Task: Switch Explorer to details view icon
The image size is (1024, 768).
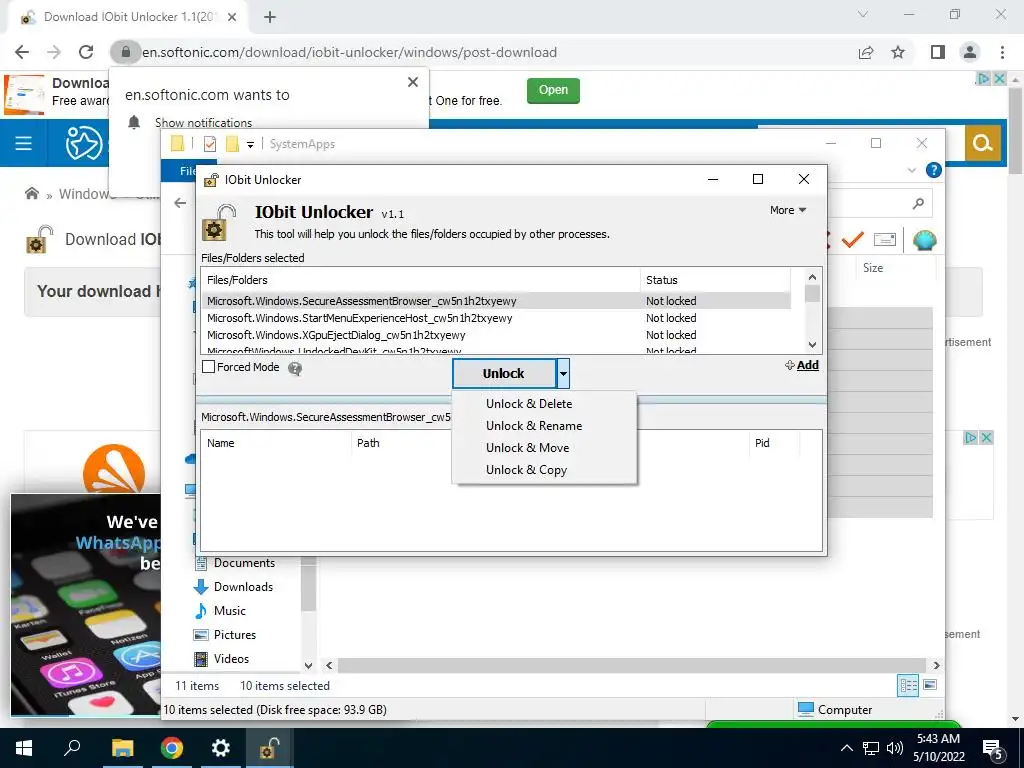Action: pos(908,685)
